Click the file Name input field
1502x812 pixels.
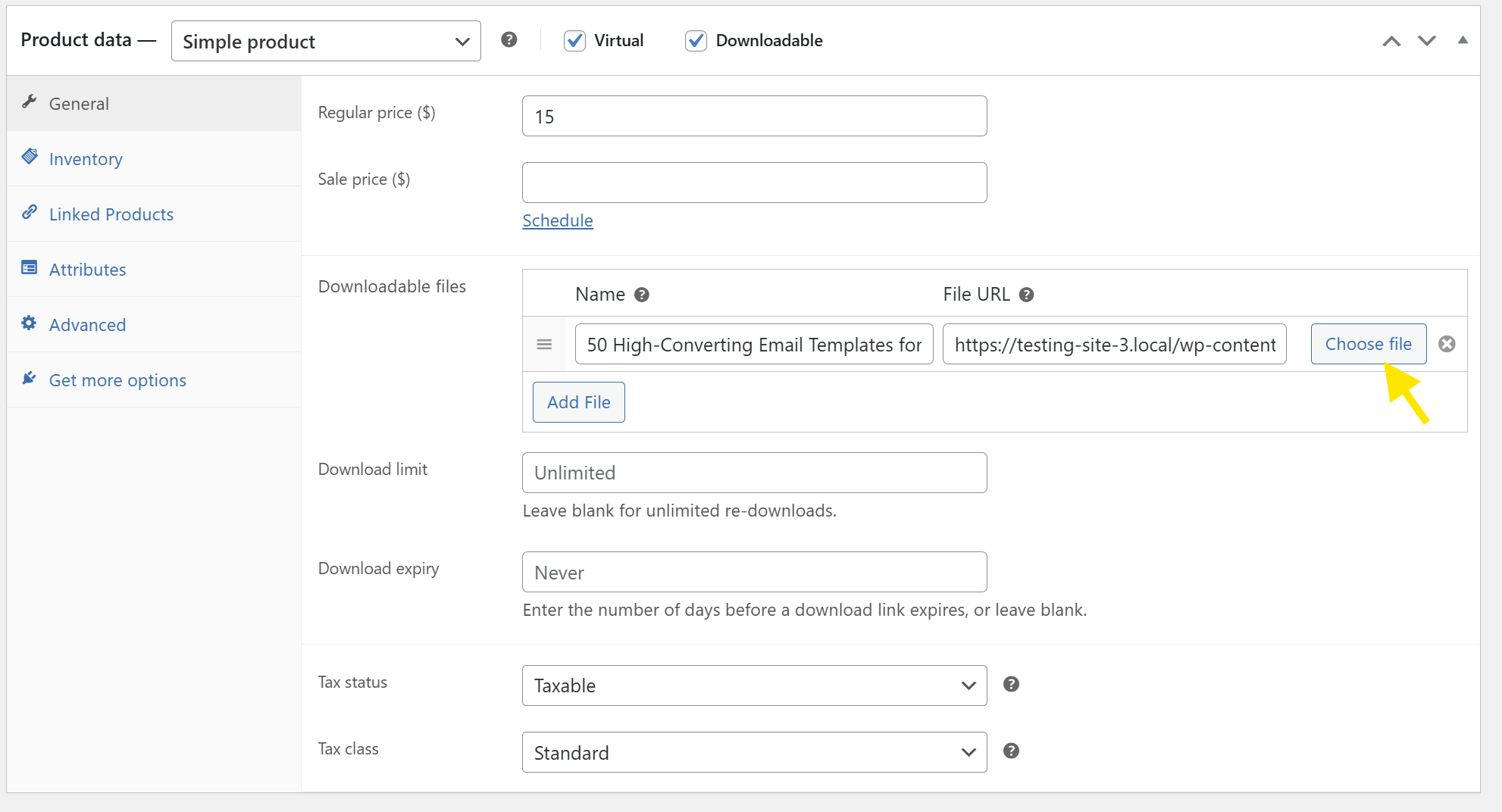coord(754,344)
